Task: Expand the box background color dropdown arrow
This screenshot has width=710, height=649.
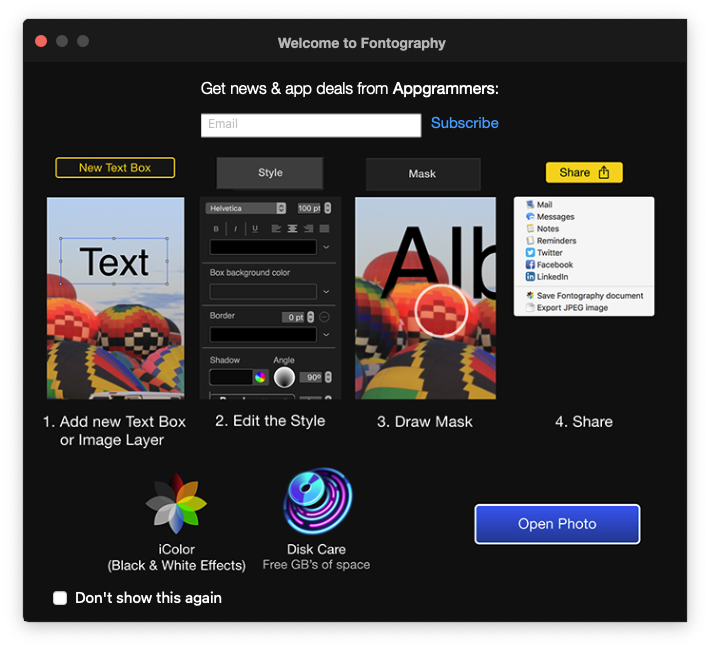Action: (x=326, y=292)
